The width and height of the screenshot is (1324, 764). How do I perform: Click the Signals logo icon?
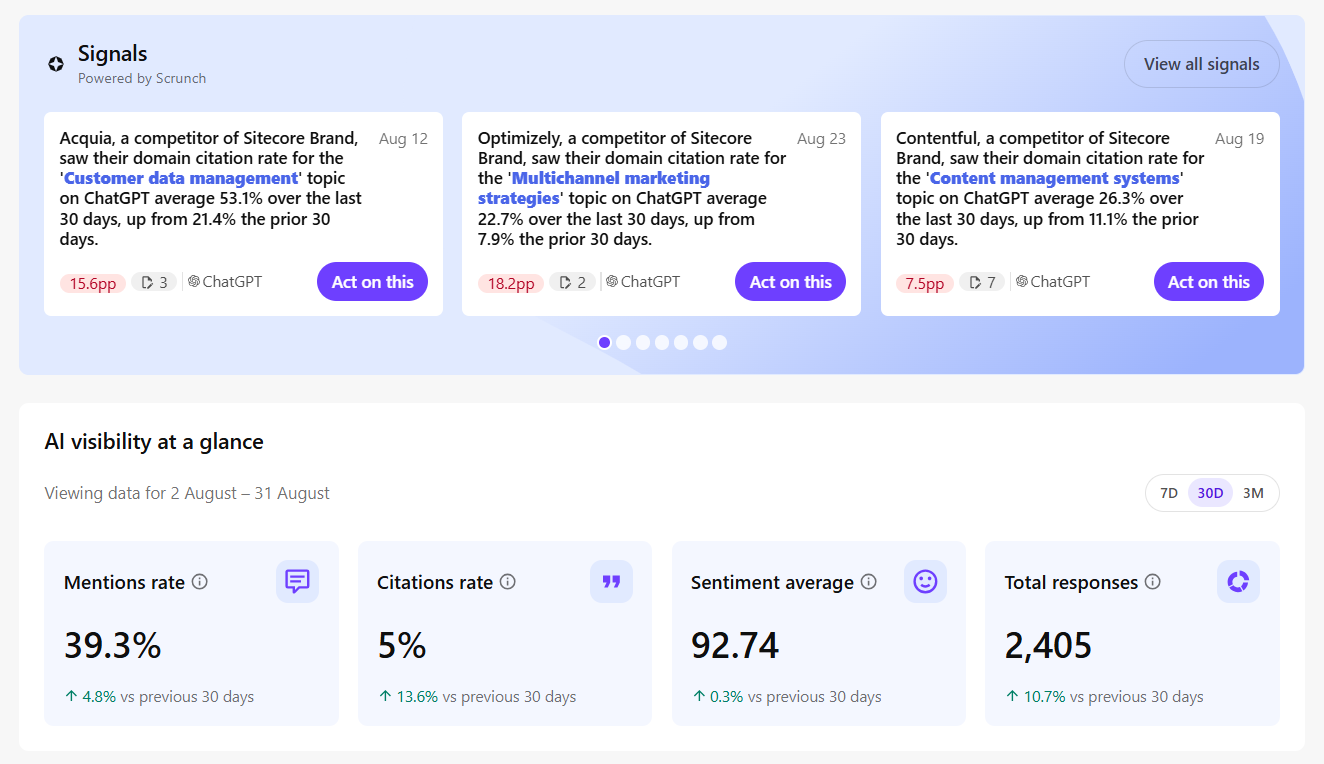click(56, 64)
